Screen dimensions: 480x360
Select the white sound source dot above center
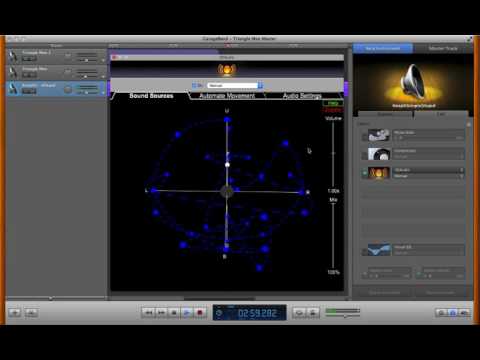tap(227, 165)
